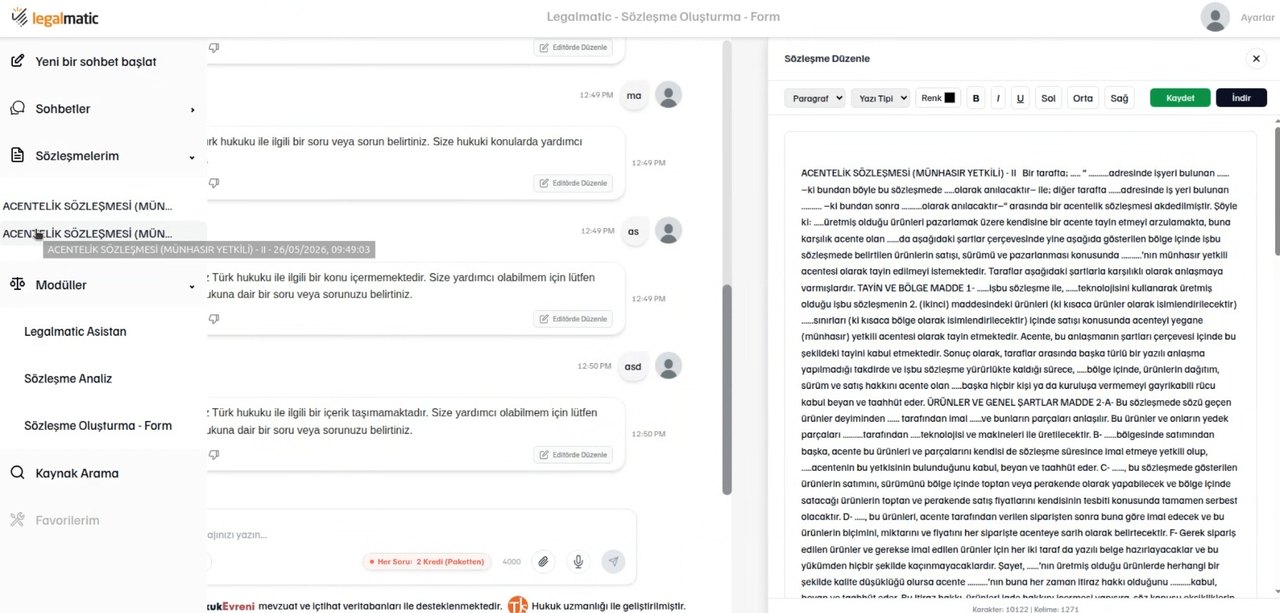
Task: Open the Sözleşme Analiz module
Action: point(68,379)
